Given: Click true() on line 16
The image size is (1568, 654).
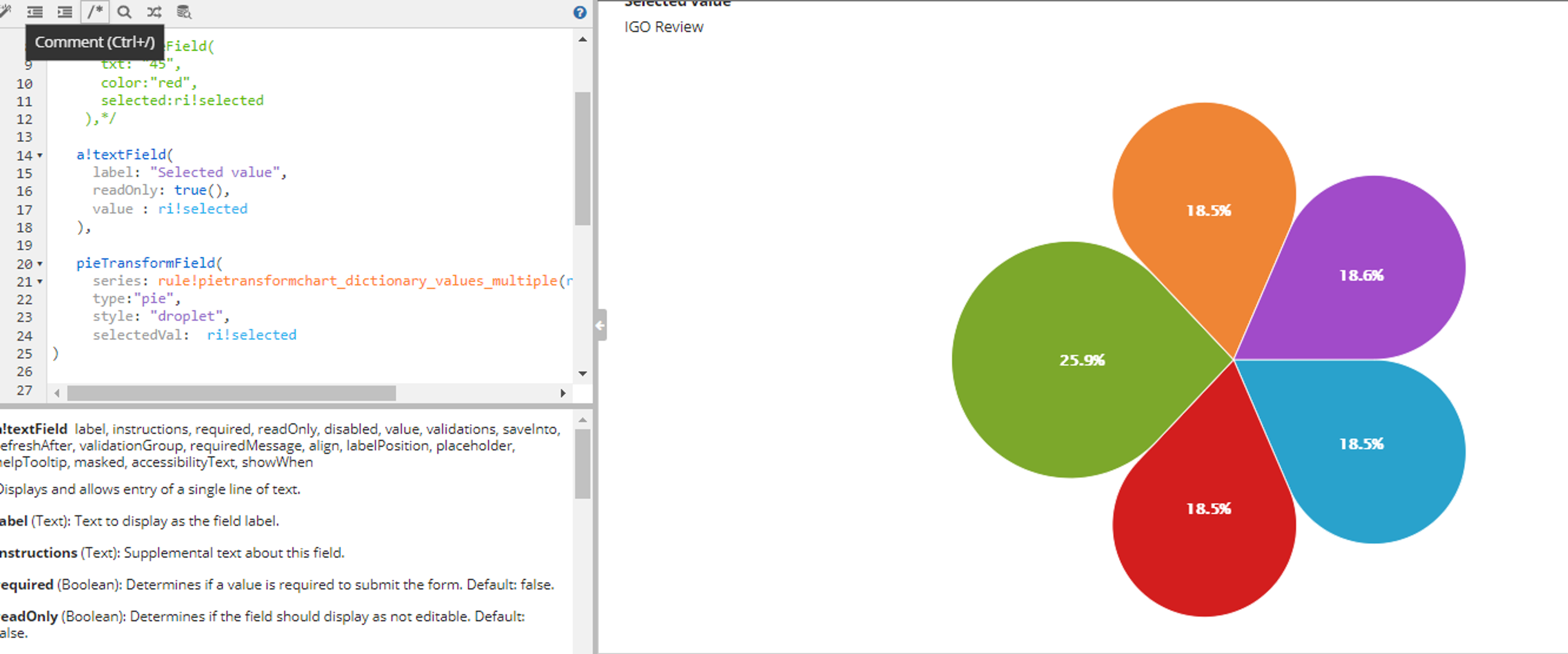Looking at the screenshot, I should [198, 190].
